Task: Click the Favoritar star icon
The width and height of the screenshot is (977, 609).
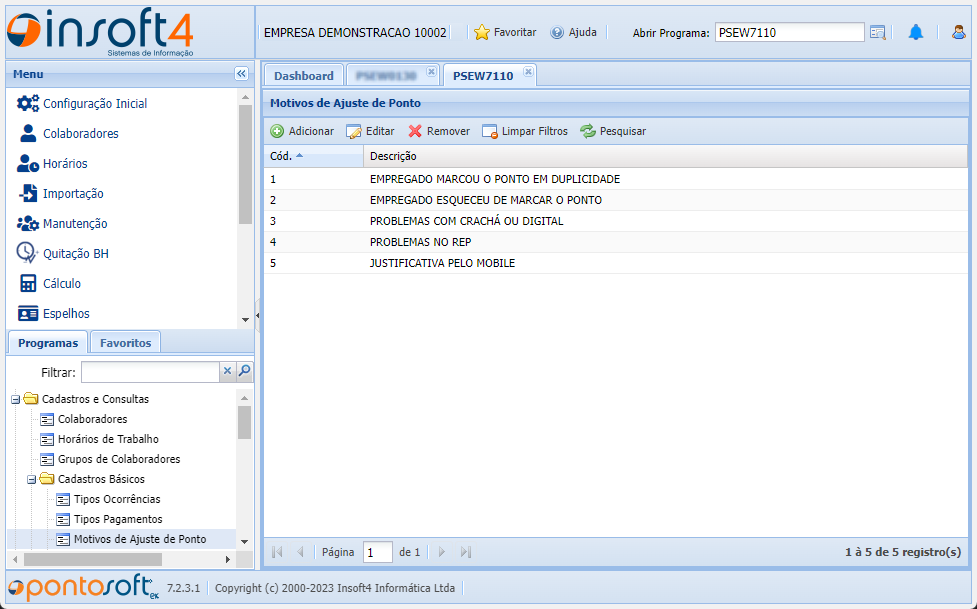Action: pos(482,32)
